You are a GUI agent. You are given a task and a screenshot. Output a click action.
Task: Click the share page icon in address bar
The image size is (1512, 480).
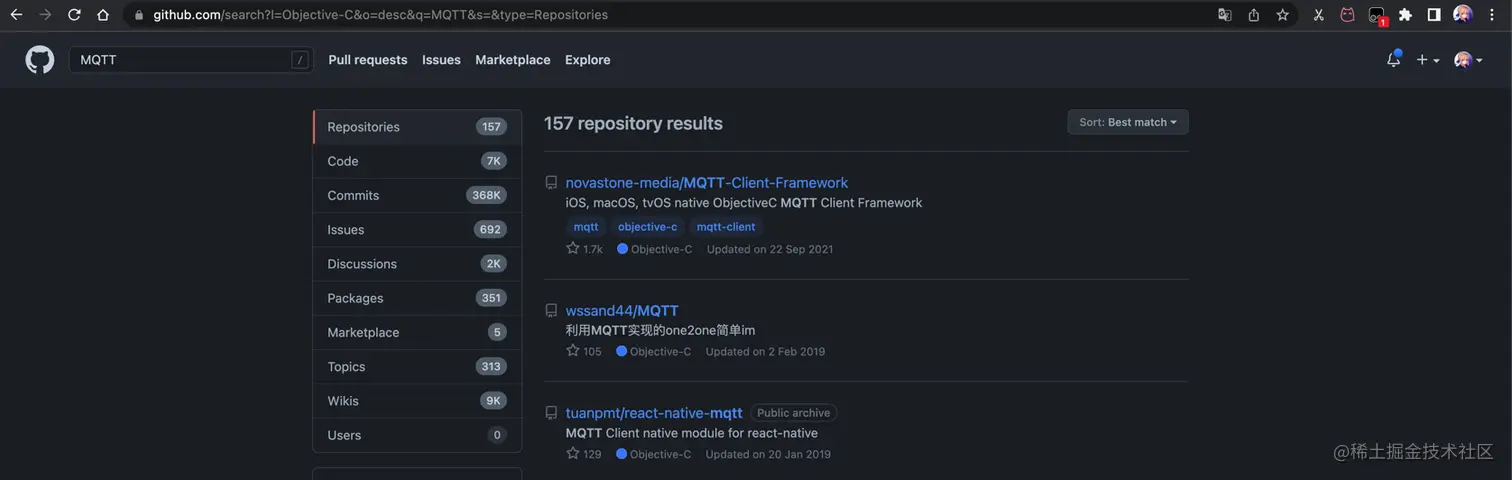1254,15
